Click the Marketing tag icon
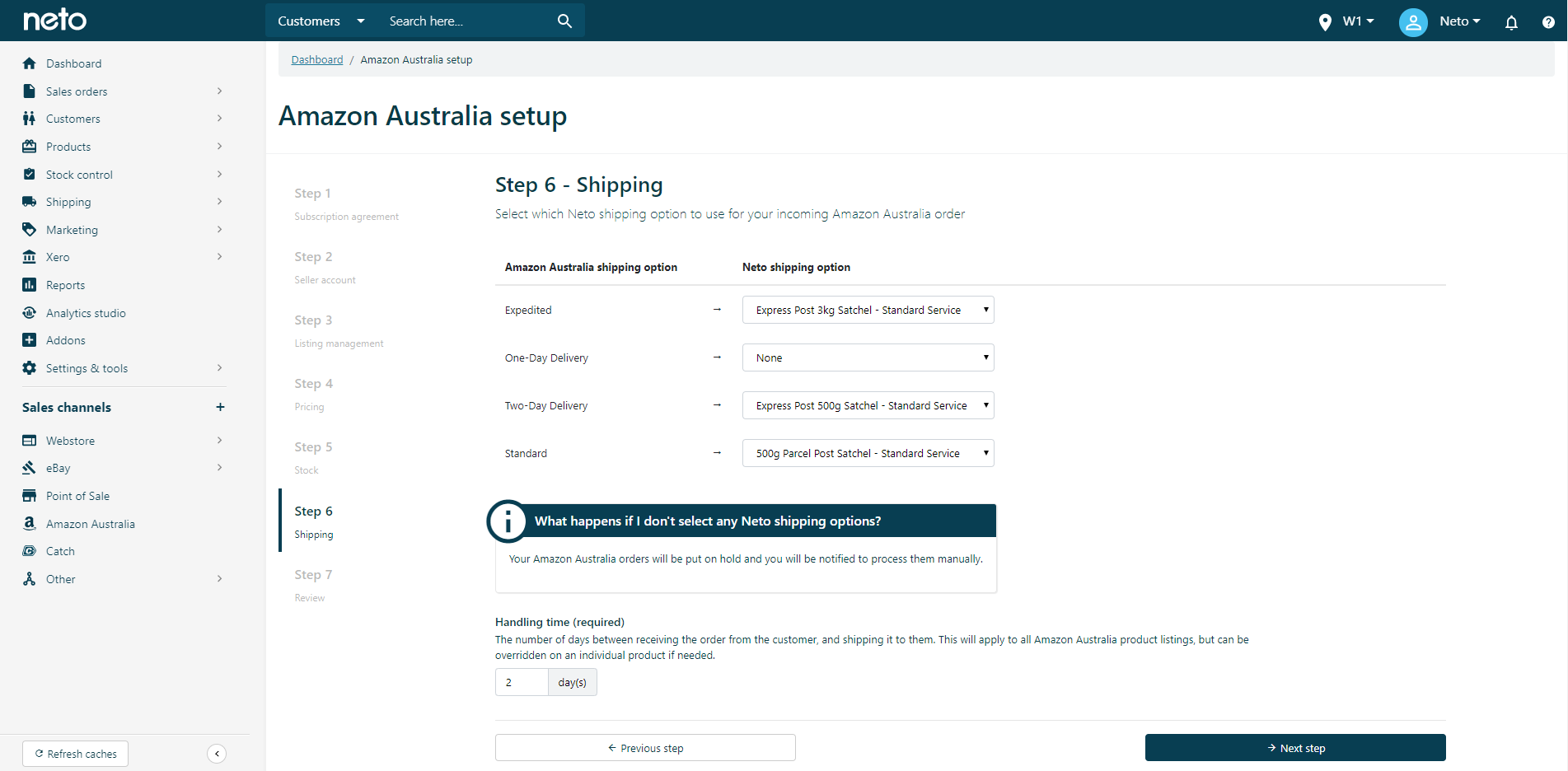1568x771 pixels. 30,230
